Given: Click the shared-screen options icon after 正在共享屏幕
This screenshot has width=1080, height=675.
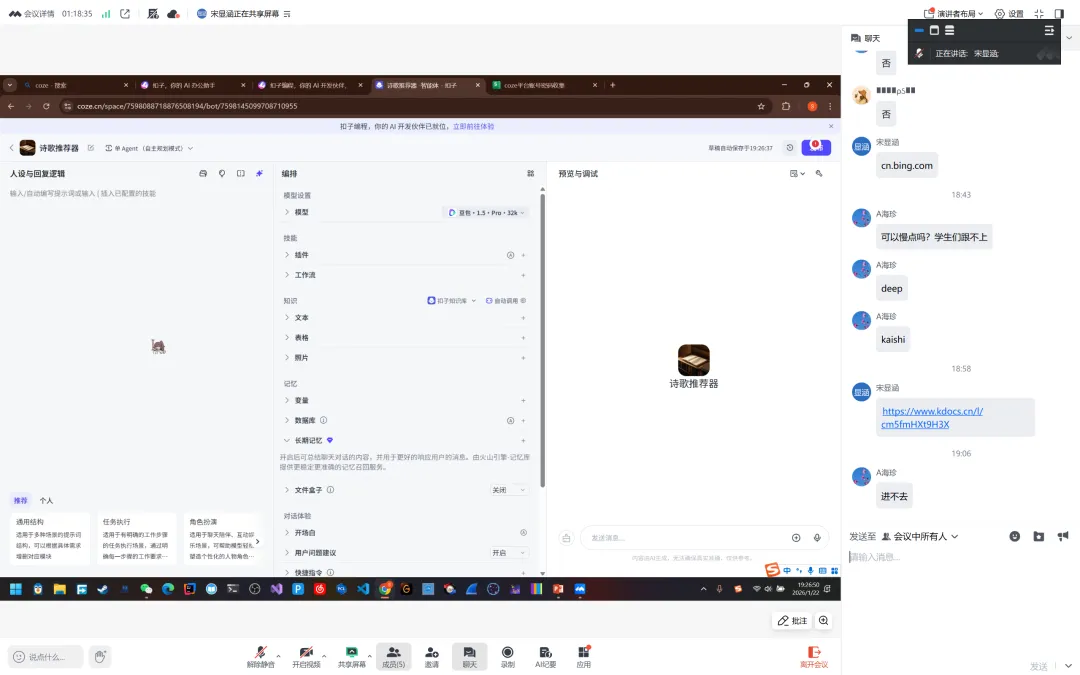Looking at the screenshot, I should click(287, 14).
